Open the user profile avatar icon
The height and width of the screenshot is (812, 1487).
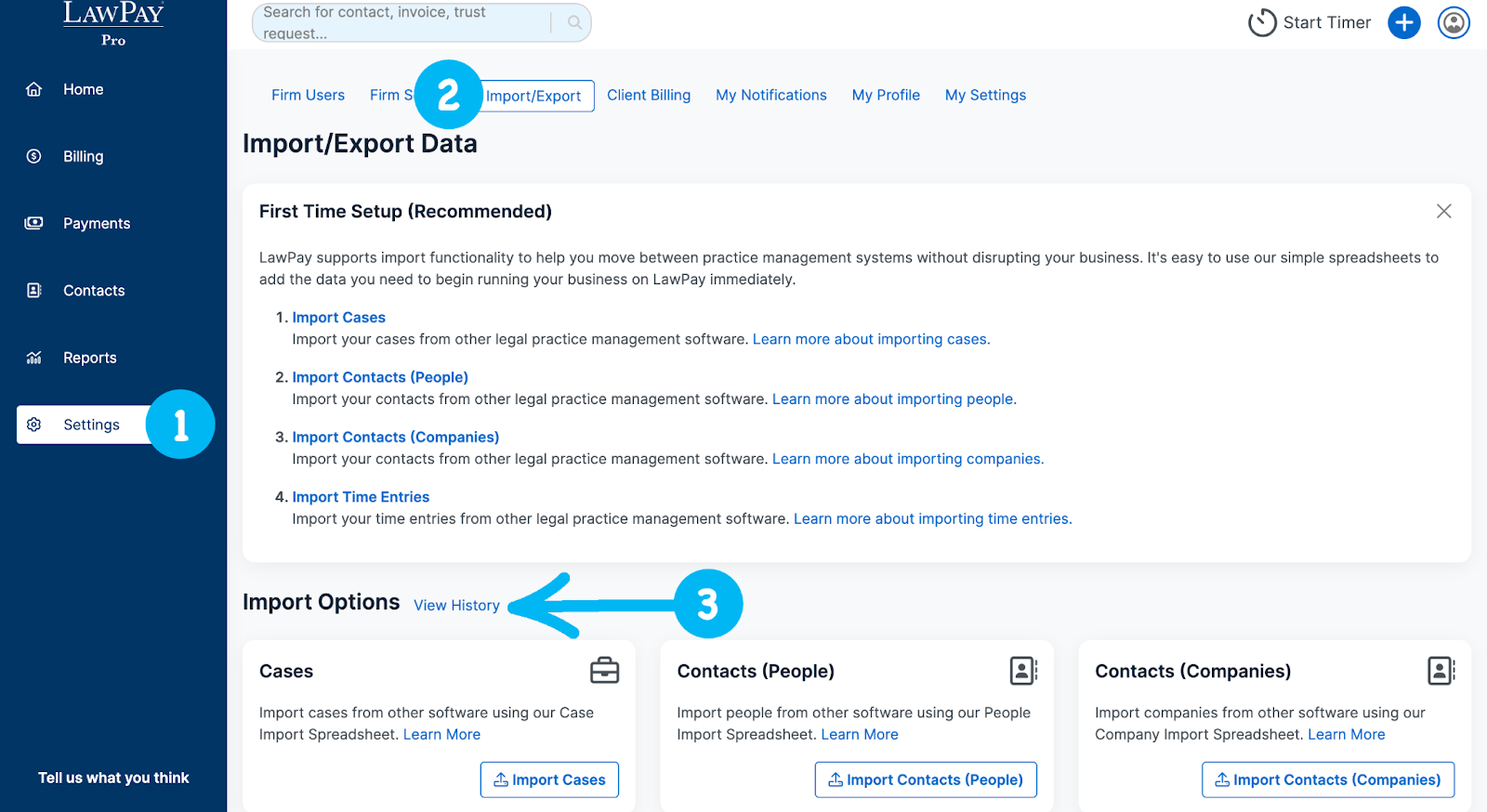[x=1454, y=22]
